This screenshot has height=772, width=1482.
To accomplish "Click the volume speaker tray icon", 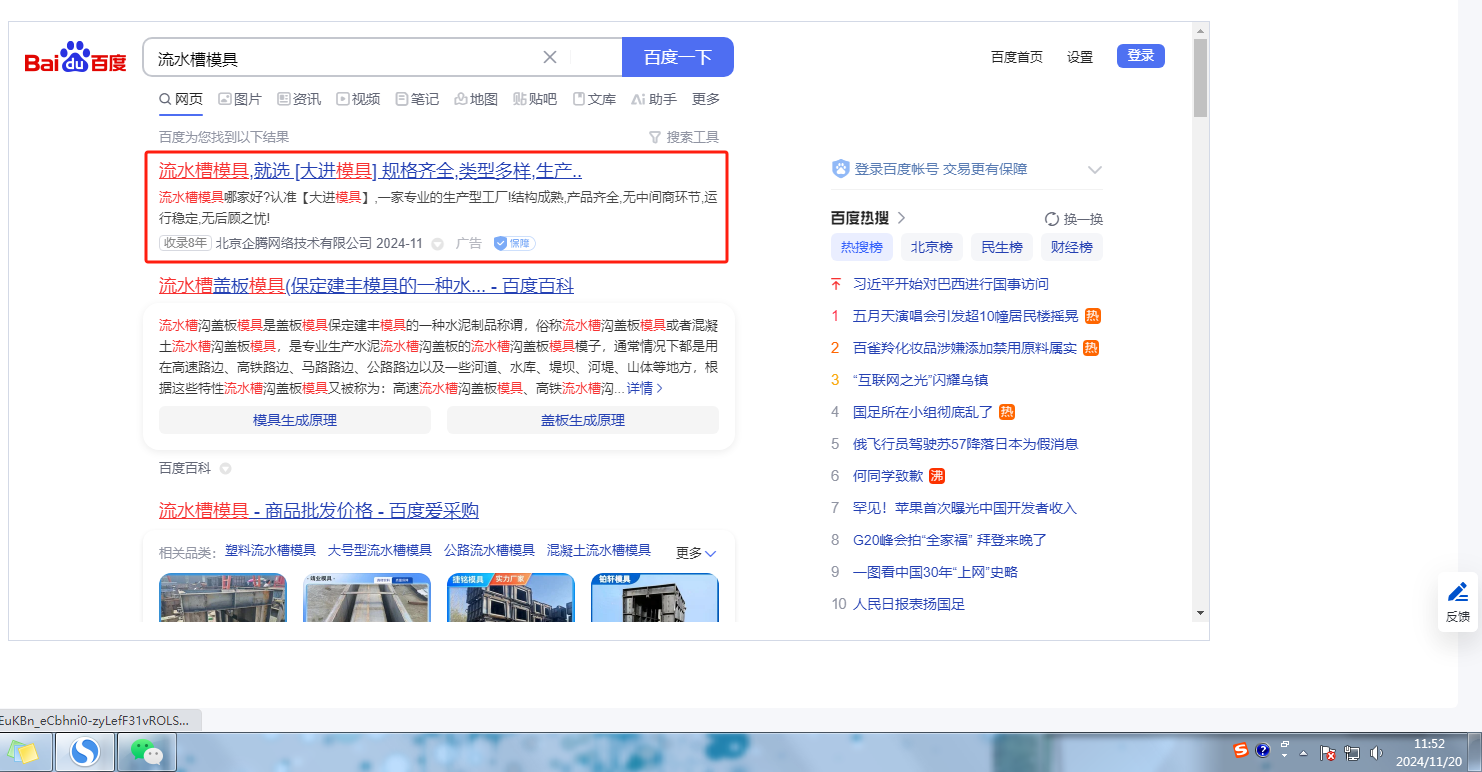I will click(1376, 753).
